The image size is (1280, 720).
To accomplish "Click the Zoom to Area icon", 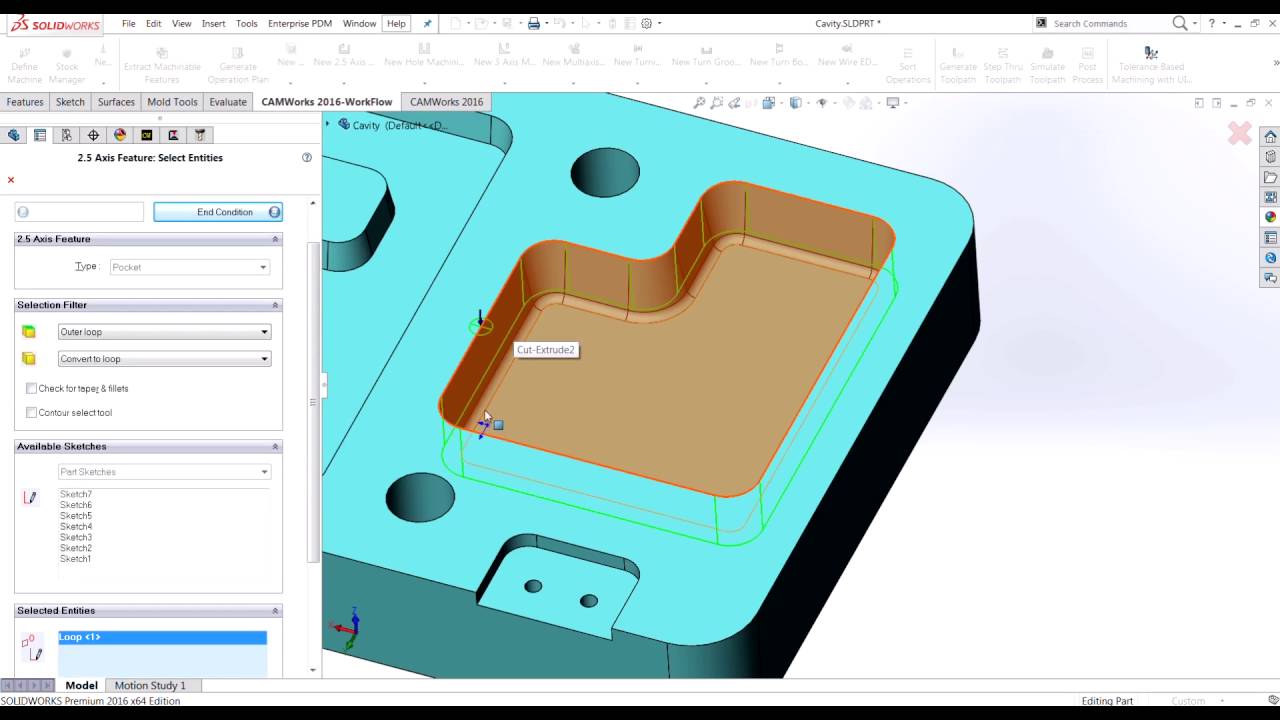I will tap(717, 102).
